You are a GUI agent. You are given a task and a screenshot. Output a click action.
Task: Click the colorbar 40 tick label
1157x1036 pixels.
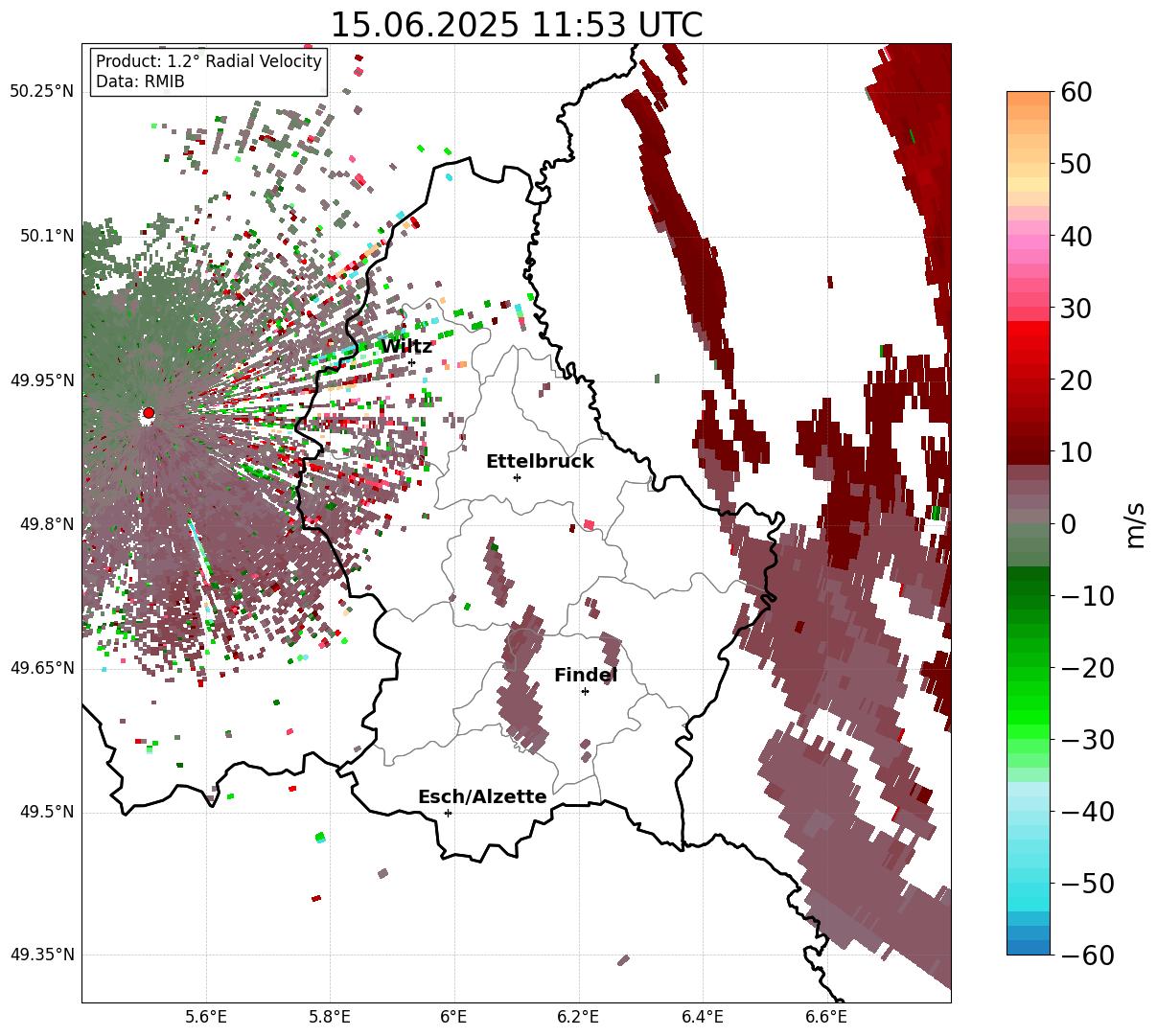click(1076, 236)
